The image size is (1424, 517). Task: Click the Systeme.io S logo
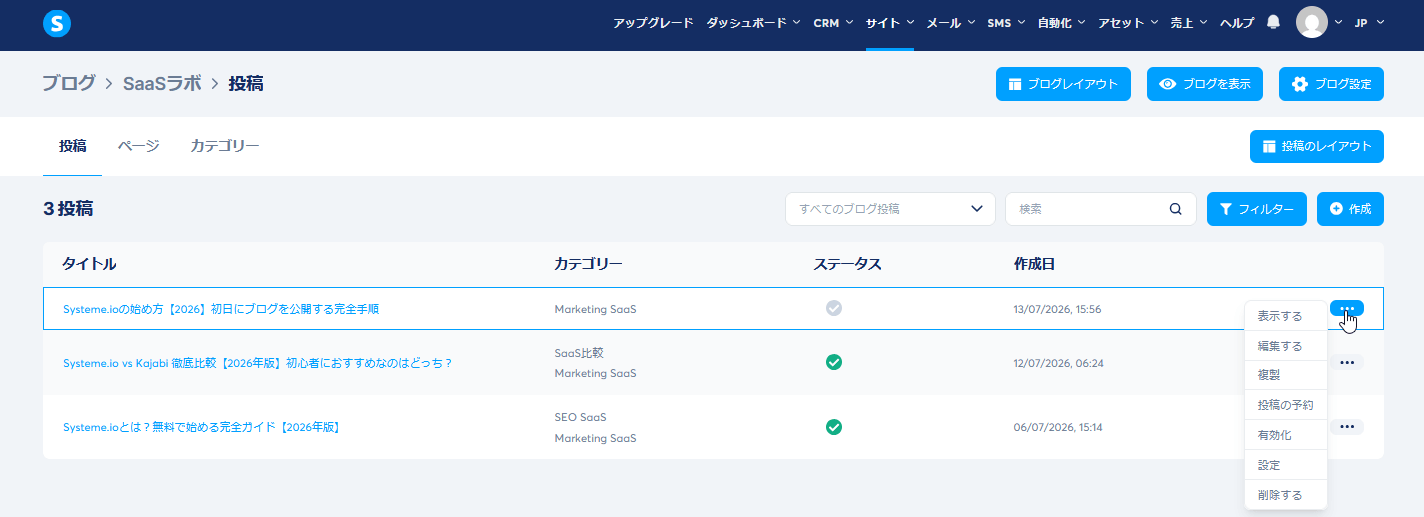(x=57, y=24)
